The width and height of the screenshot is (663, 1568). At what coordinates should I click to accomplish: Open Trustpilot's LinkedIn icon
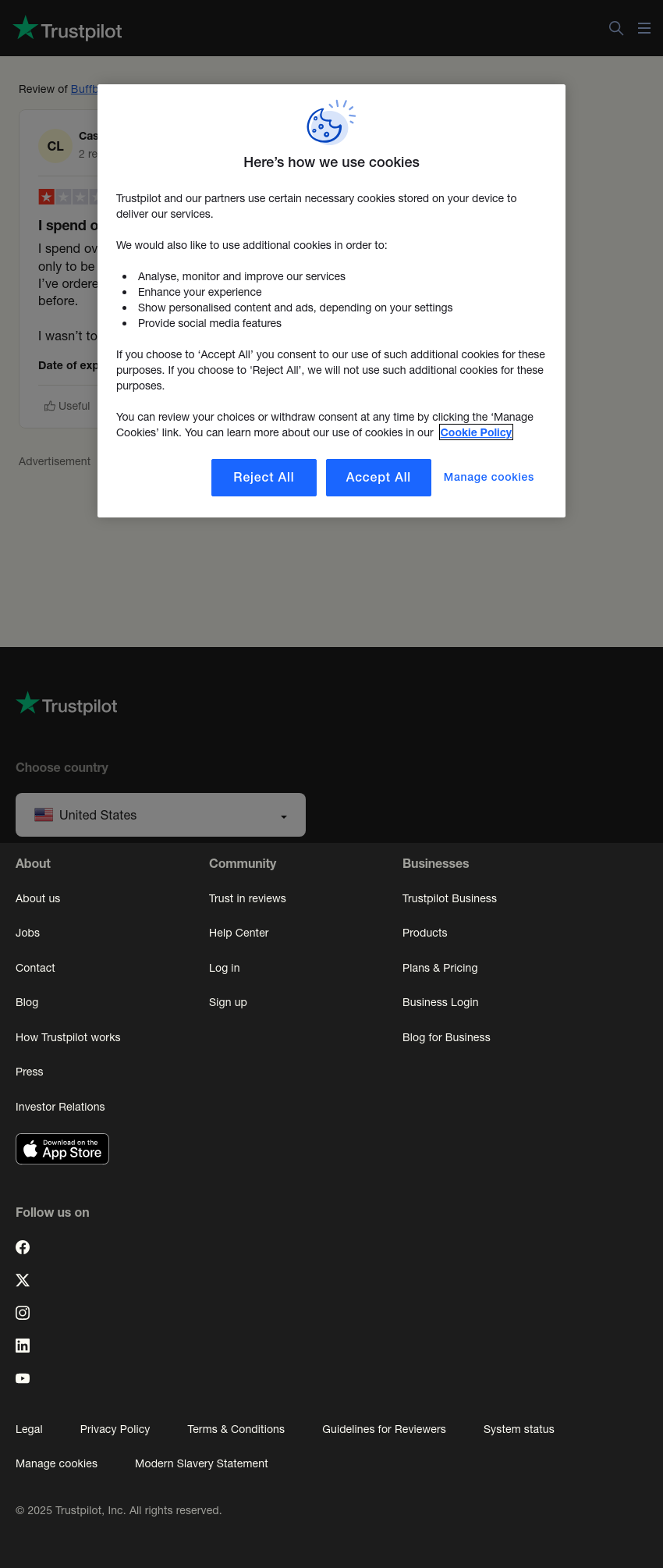point(23,1346)
